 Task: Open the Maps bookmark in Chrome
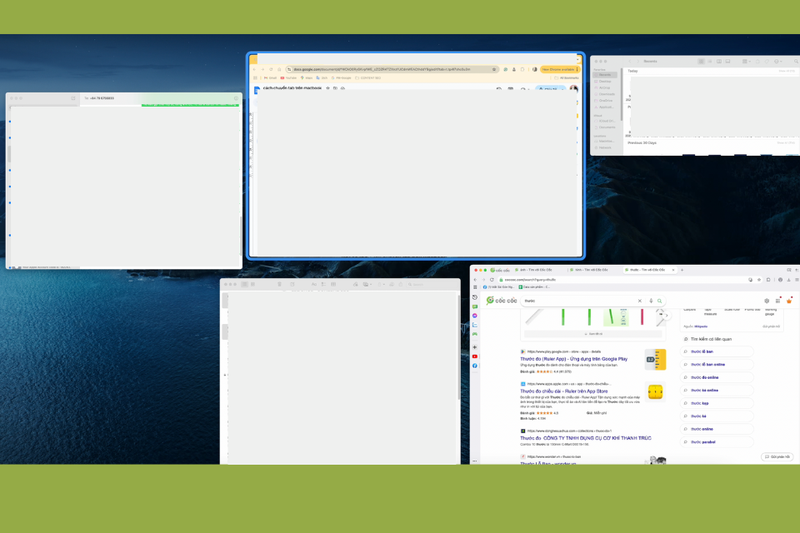pyautogui.click(x=307, y=78)
